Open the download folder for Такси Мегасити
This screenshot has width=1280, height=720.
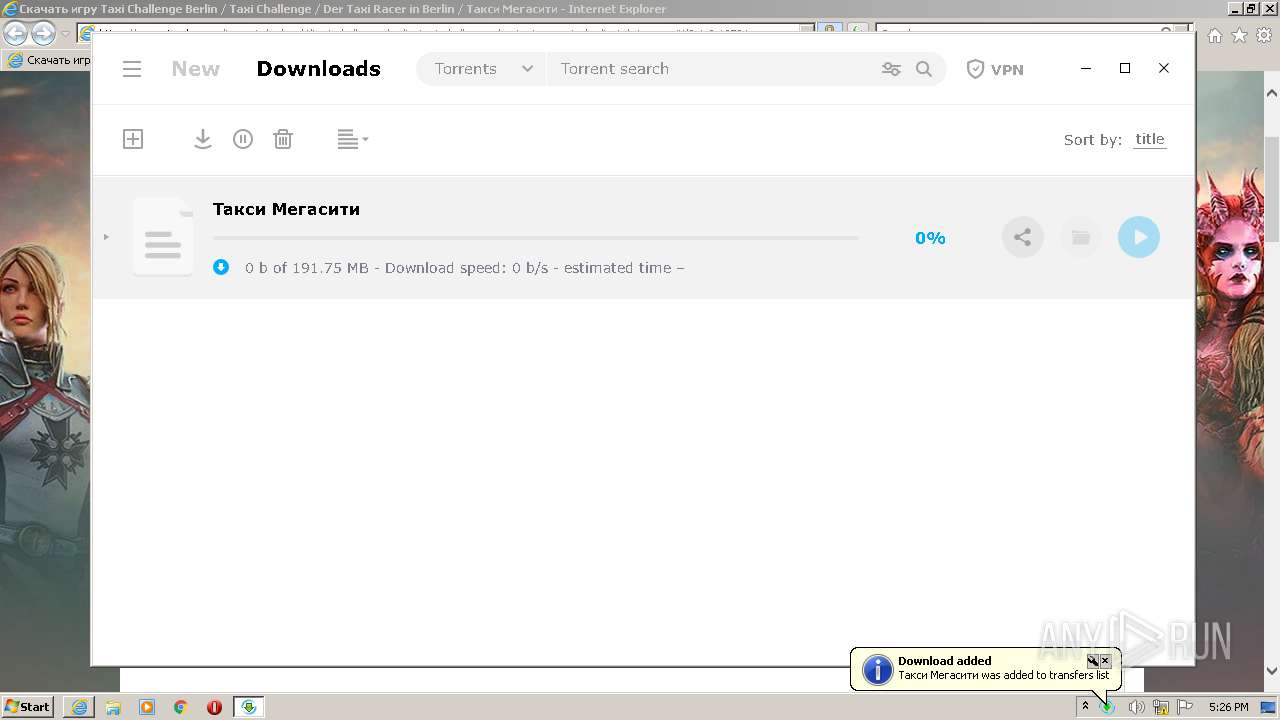pyautogui.click(x=1080, y=237)
